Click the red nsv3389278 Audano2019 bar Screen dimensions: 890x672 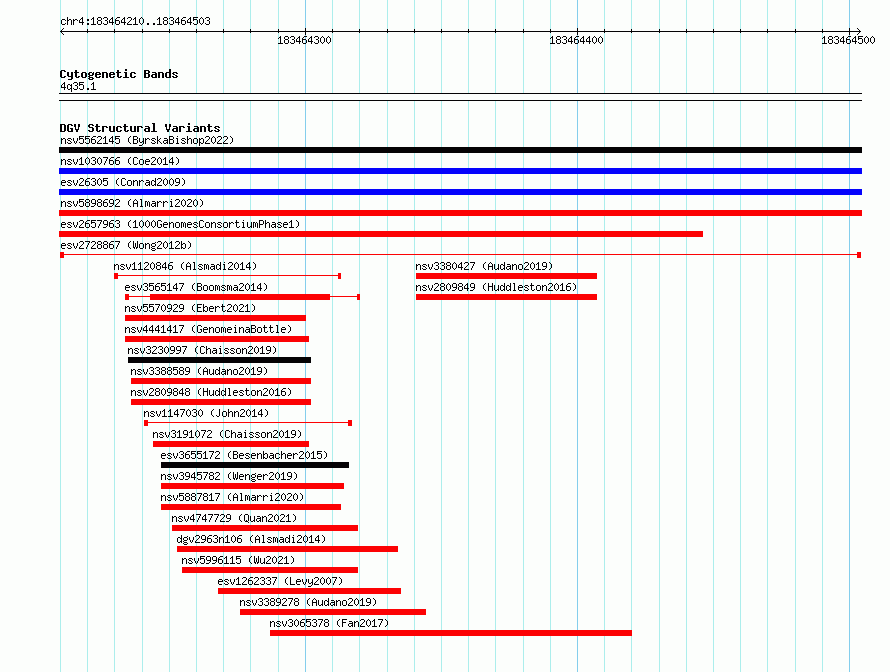click(333, 612)
